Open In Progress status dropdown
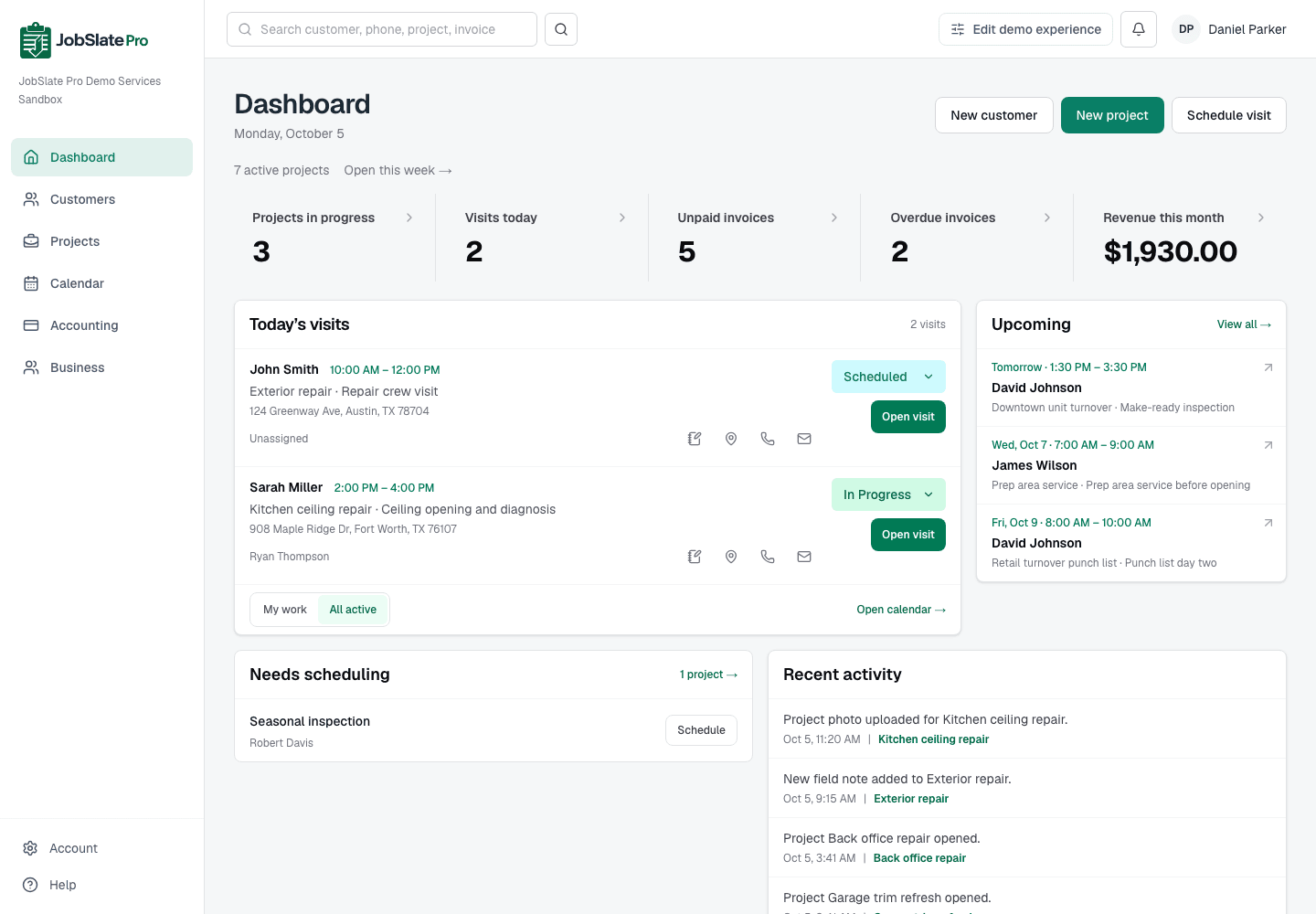The width and height of the screenshot is (1316, 914). 888,494
